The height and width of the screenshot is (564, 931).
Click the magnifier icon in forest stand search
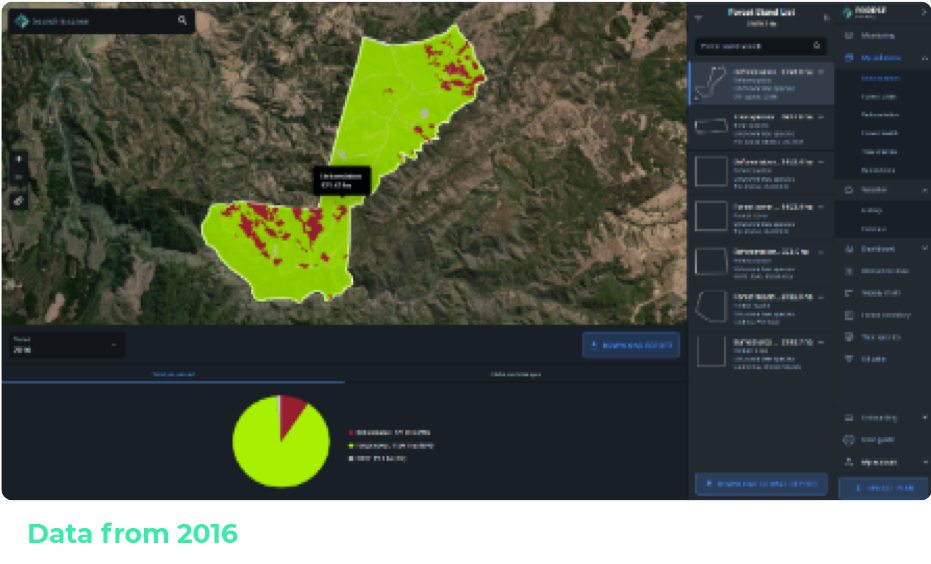[x=817, y=46]
